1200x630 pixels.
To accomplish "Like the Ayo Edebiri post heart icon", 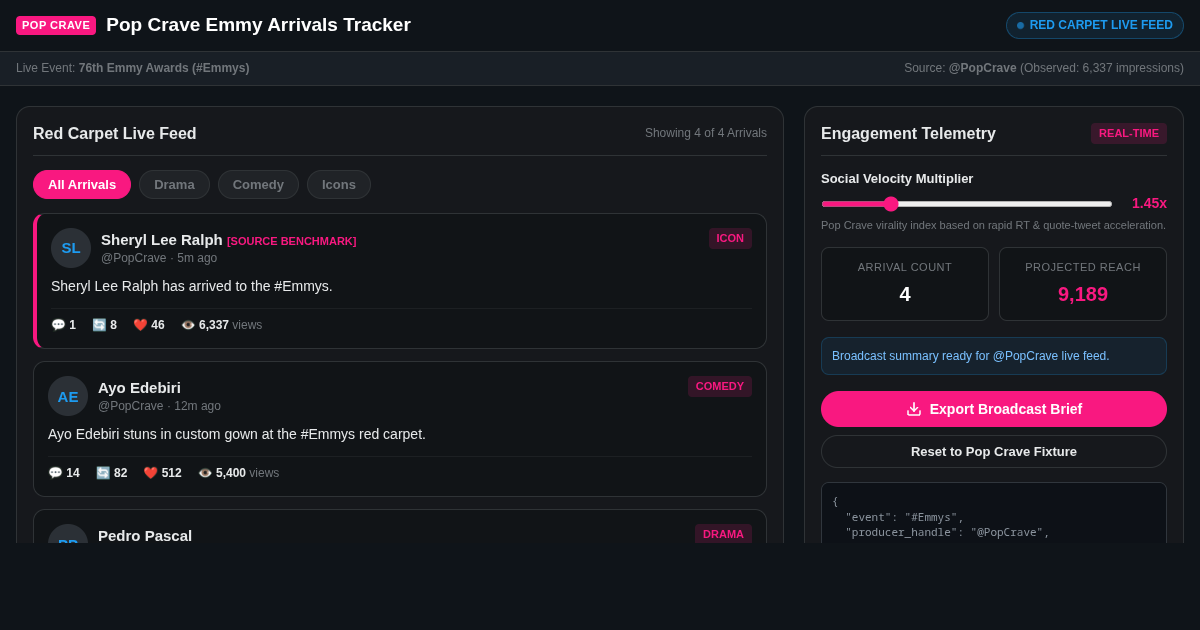I will (150, 473).
